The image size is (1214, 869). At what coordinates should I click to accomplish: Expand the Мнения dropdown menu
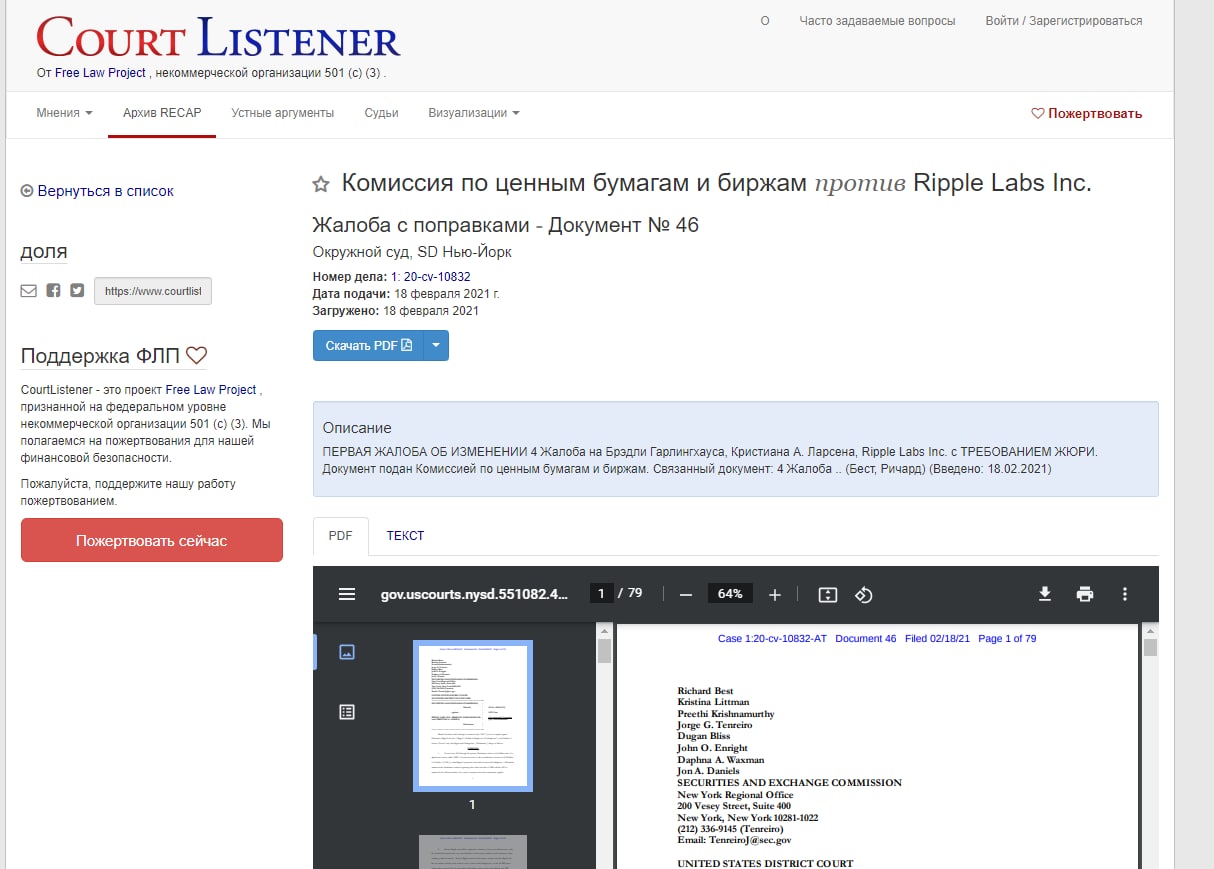[65, 113]
